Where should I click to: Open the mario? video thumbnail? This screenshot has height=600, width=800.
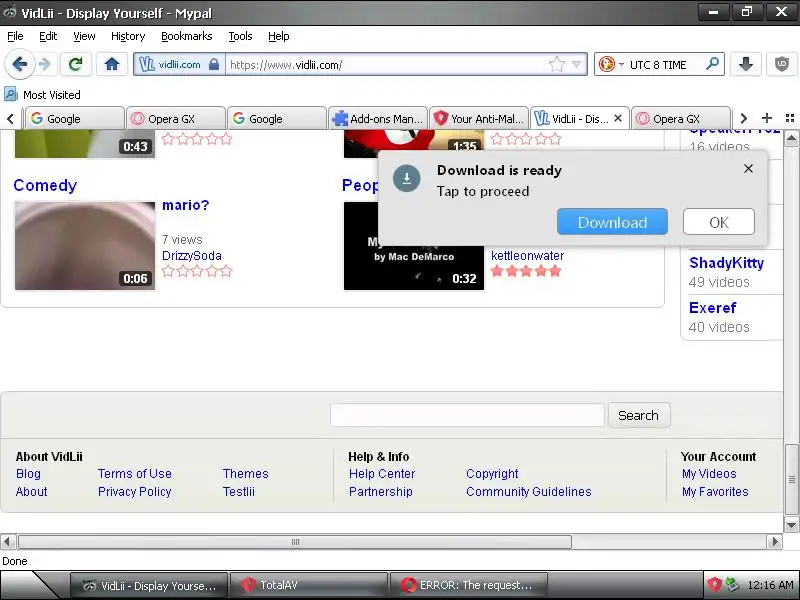click(85, 246)
